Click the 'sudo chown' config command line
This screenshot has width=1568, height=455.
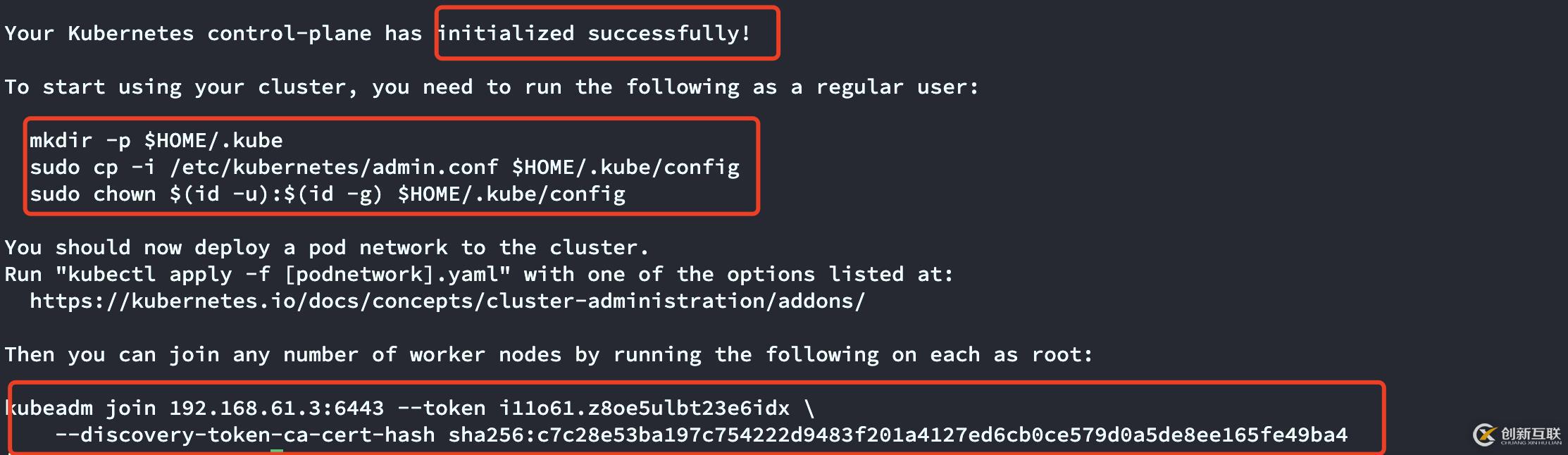coord(328,194)
